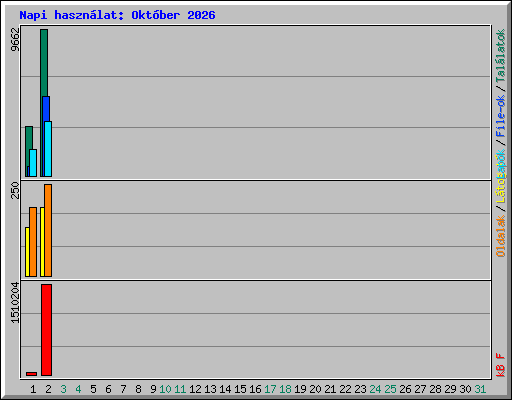
Task: Click the yellow visits bar for day 2
Action: click(x=42, y=242)
